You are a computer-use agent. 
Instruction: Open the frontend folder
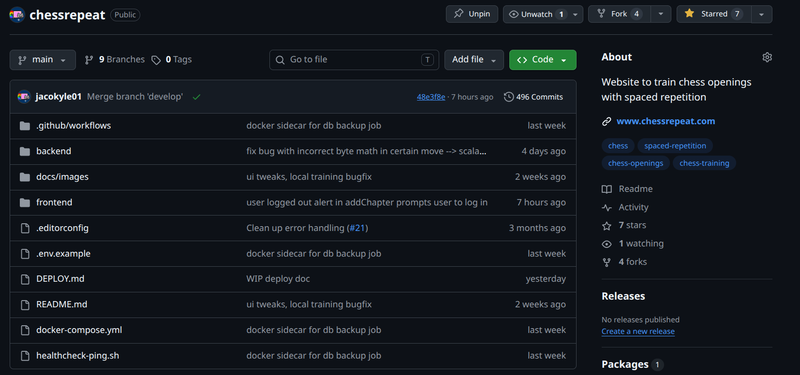coord(54,203)
